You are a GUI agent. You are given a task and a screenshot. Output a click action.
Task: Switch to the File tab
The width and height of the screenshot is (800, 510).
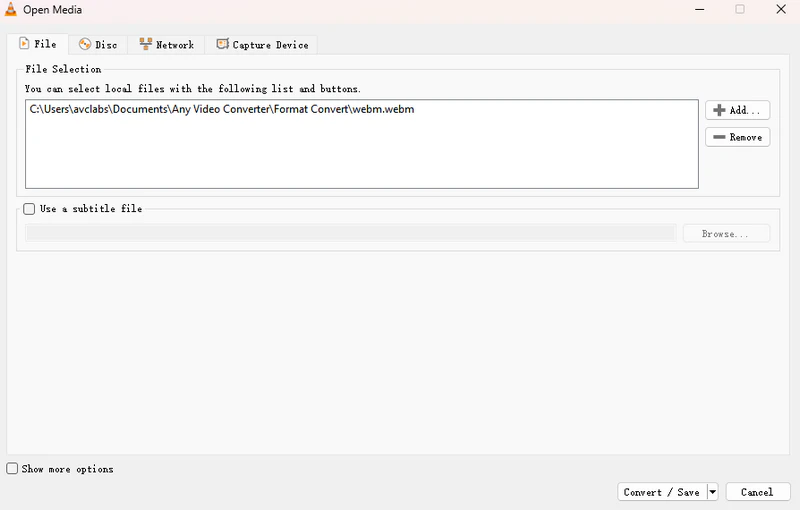pyautogui.click(x=38, y=44)
